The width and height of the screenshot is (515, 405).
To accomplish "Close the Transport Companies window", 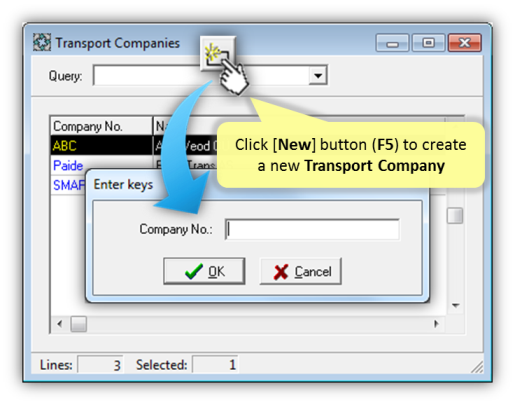I will [x=465, y=43].
